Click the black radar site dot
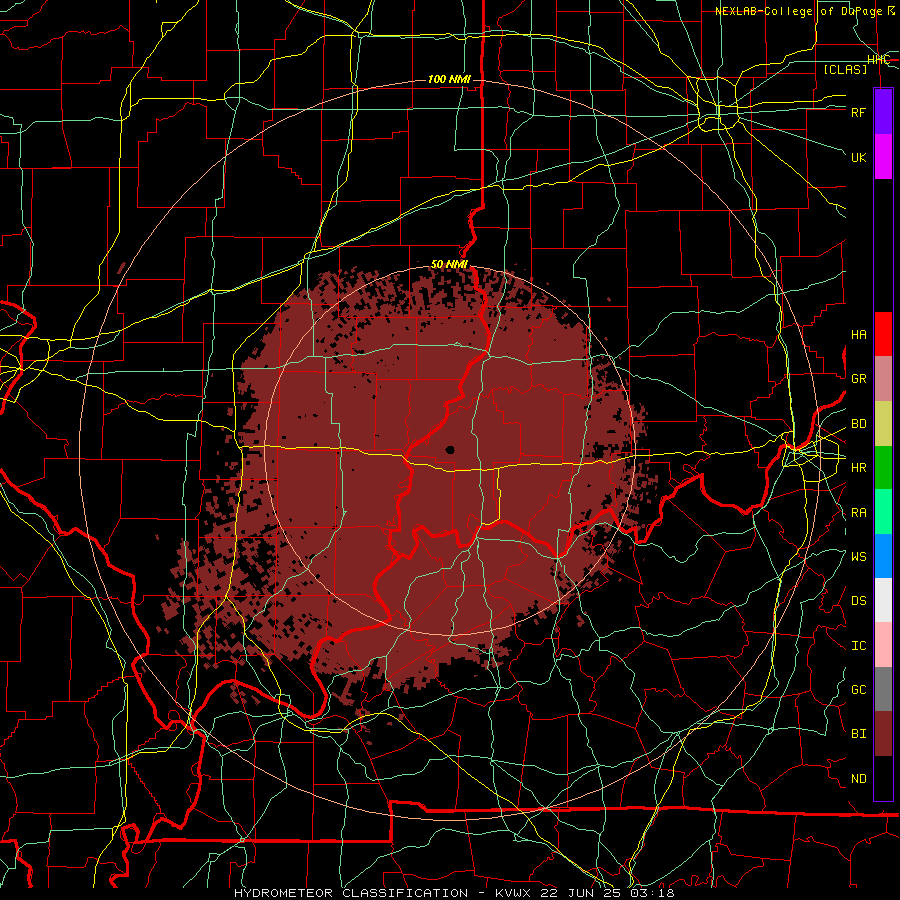This screenshot has height=900, width=900. 451,450
